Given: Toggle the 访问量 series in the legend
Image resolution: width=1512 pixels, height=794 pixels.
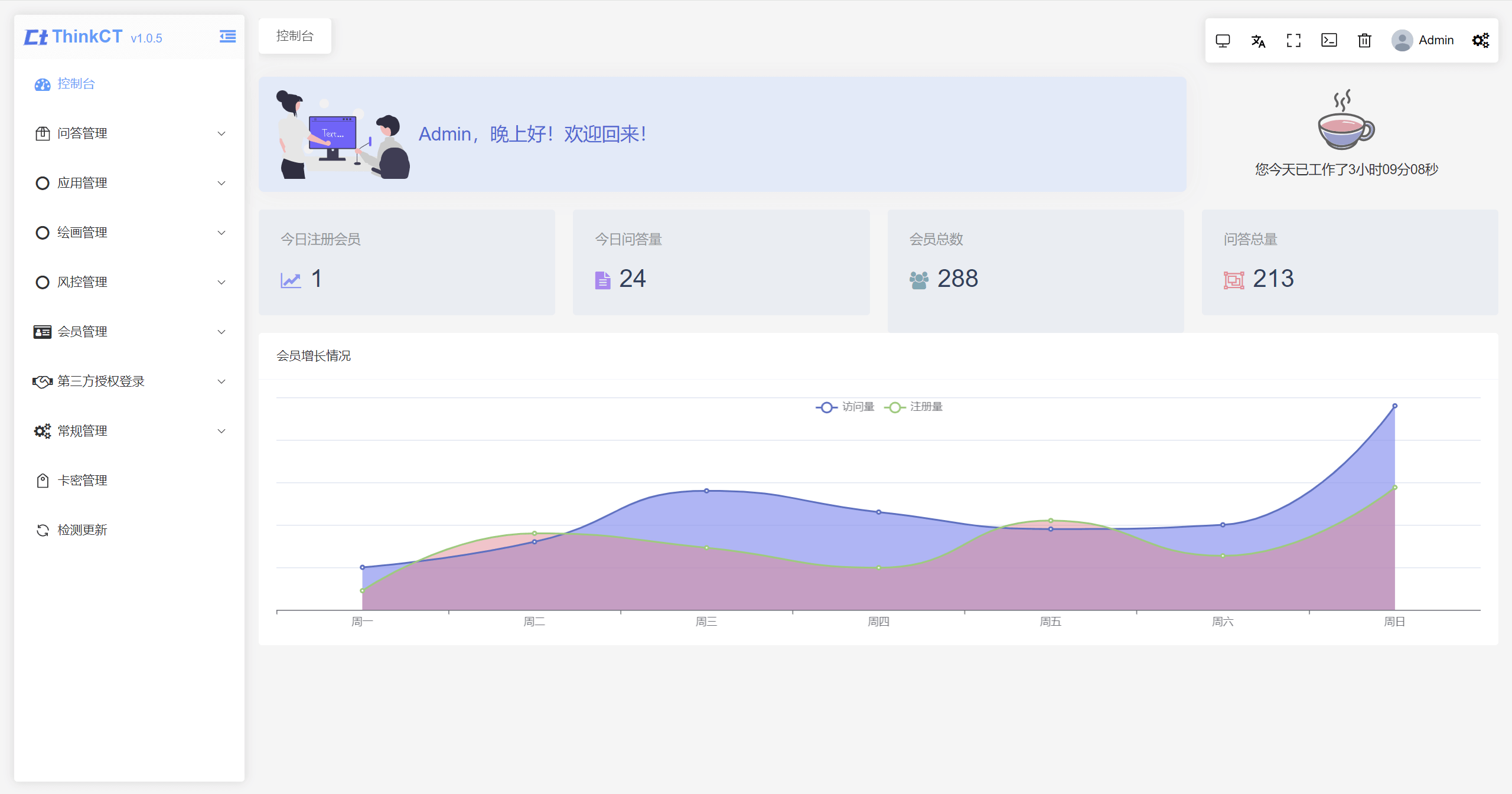Looking at the screenshot, I should pos(845,407).
